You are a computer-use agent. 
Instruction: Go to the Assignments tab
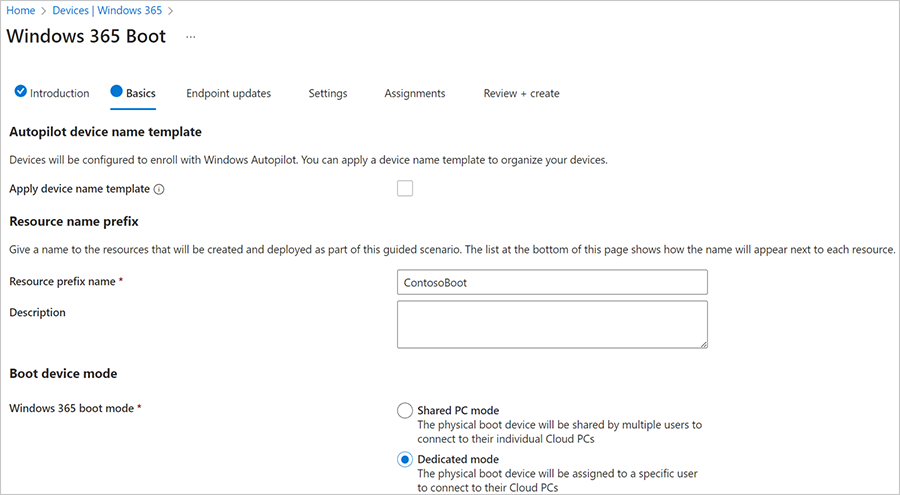pos(415,93)
